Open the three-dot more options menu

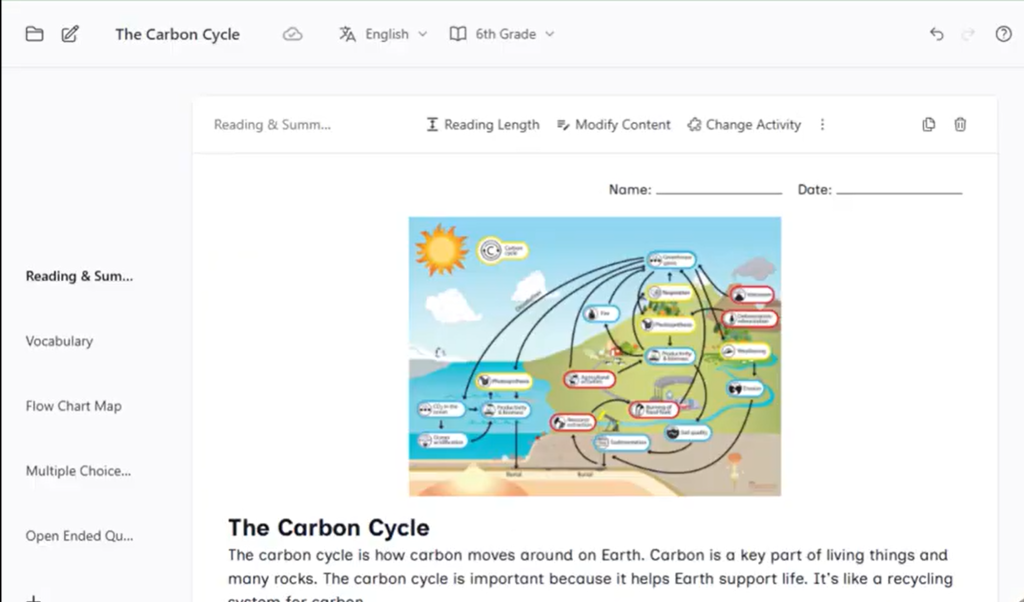822,124
